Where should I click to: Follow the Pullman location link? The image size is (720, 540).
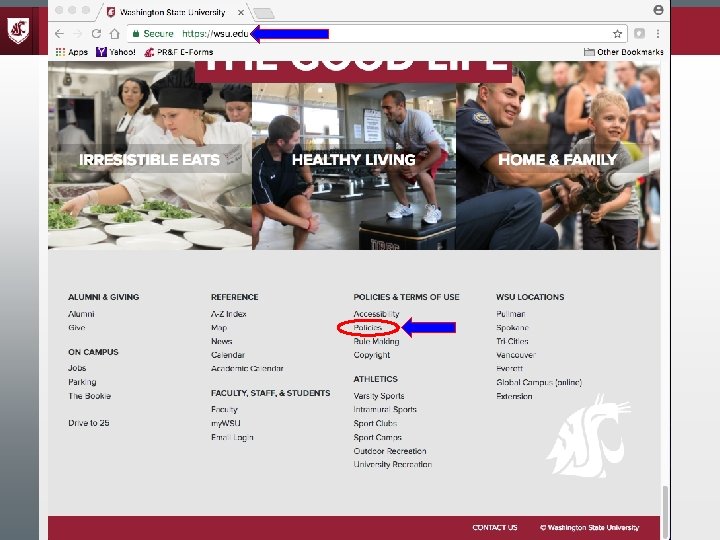point(511,314)
